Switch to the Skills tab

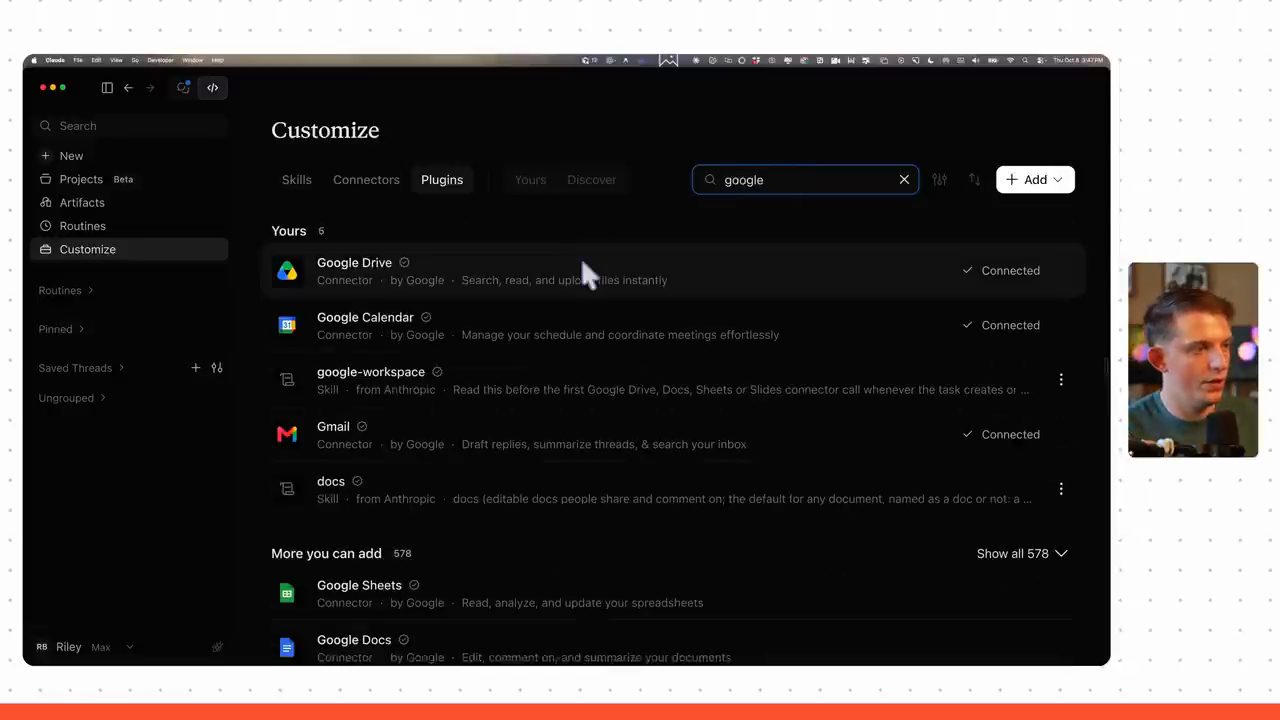pos(296,180)
